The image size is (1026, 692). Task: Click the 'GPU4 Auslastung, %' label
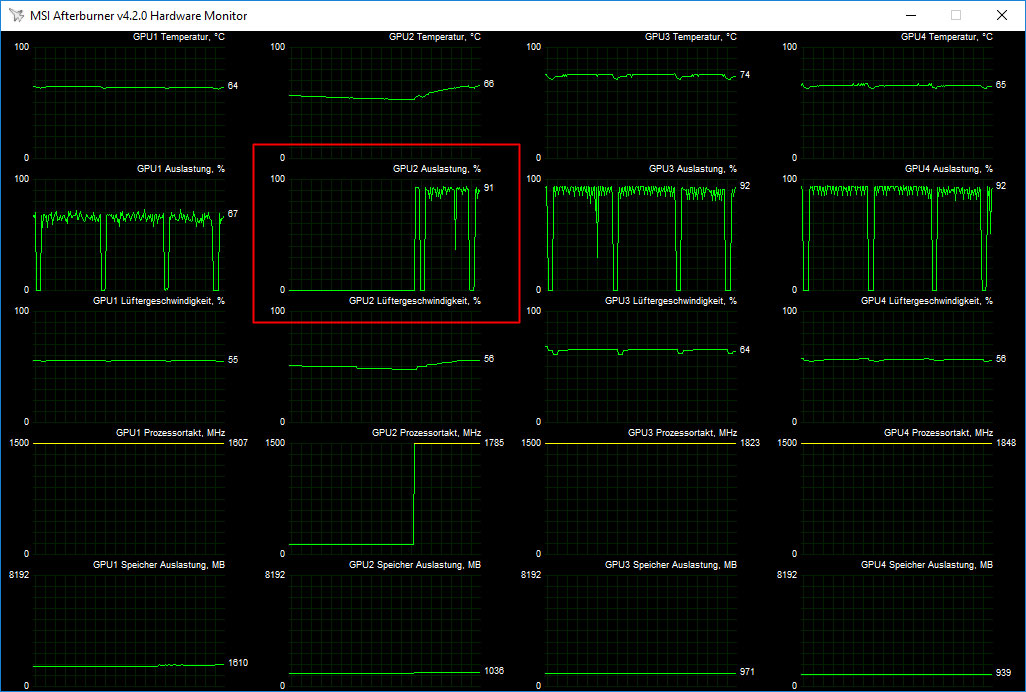(x=948, y=169)
